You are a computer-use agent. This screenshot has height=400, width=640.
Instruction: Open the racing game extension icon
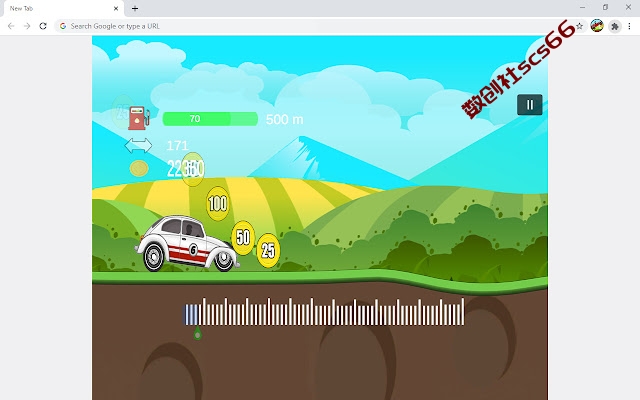[597, 26]
